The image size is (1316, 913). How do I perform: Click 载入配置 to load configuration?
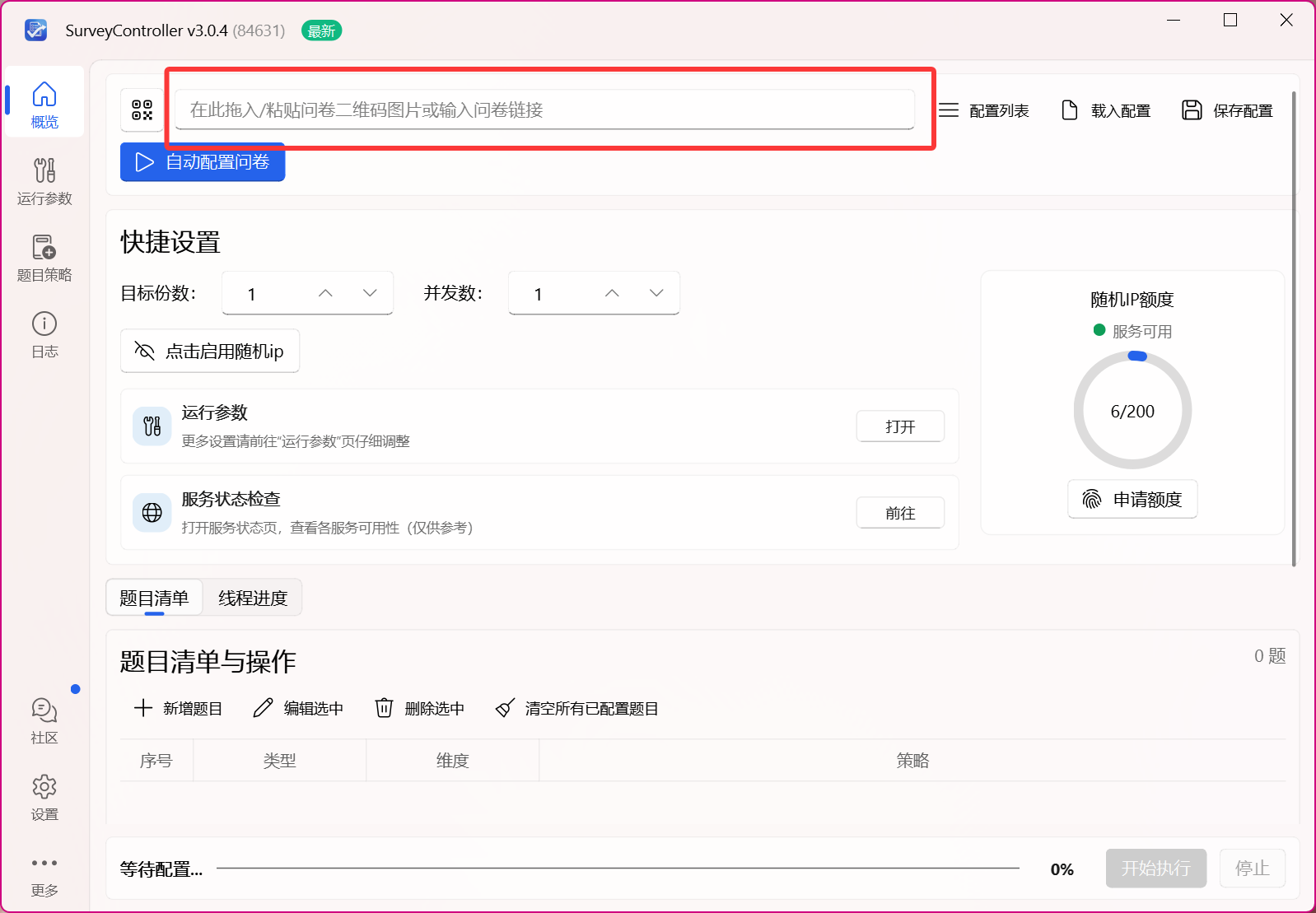1105,110
